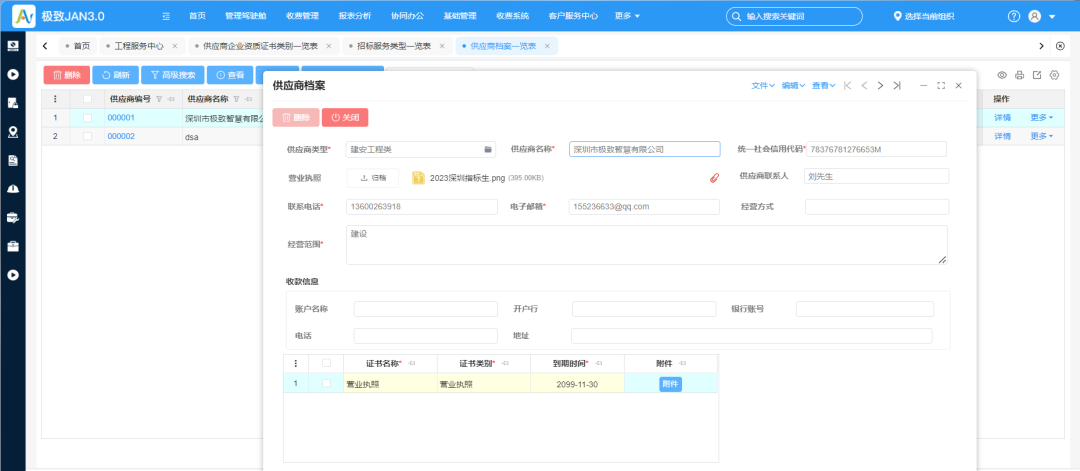Click the user avatar icon
This screenshot has height=471, width=1080.
pos(1034,16)
